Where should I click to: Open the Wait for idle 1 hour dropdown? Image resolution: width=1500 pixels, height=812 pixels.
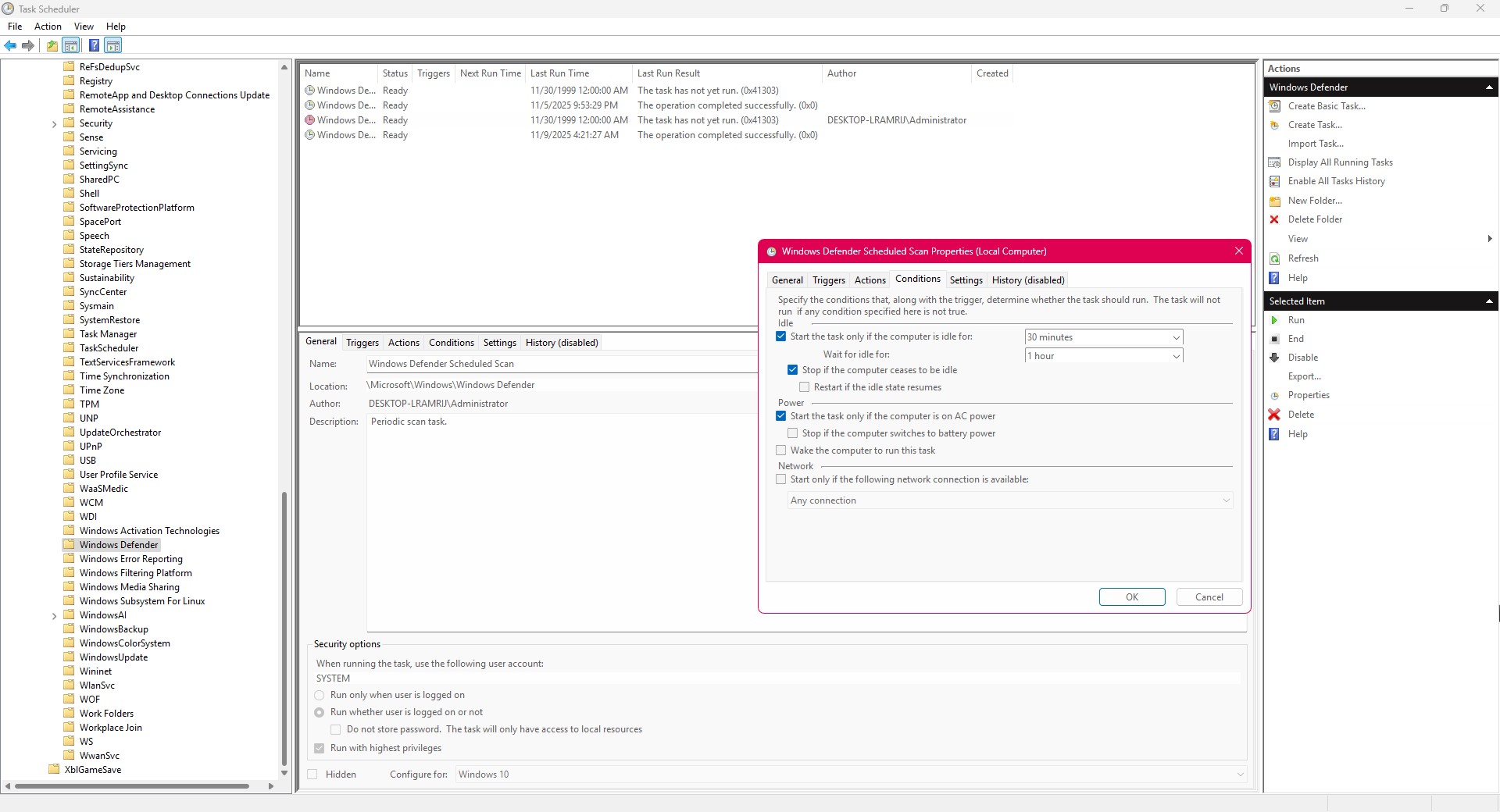pyautogui.click(x=1176, y=356)
